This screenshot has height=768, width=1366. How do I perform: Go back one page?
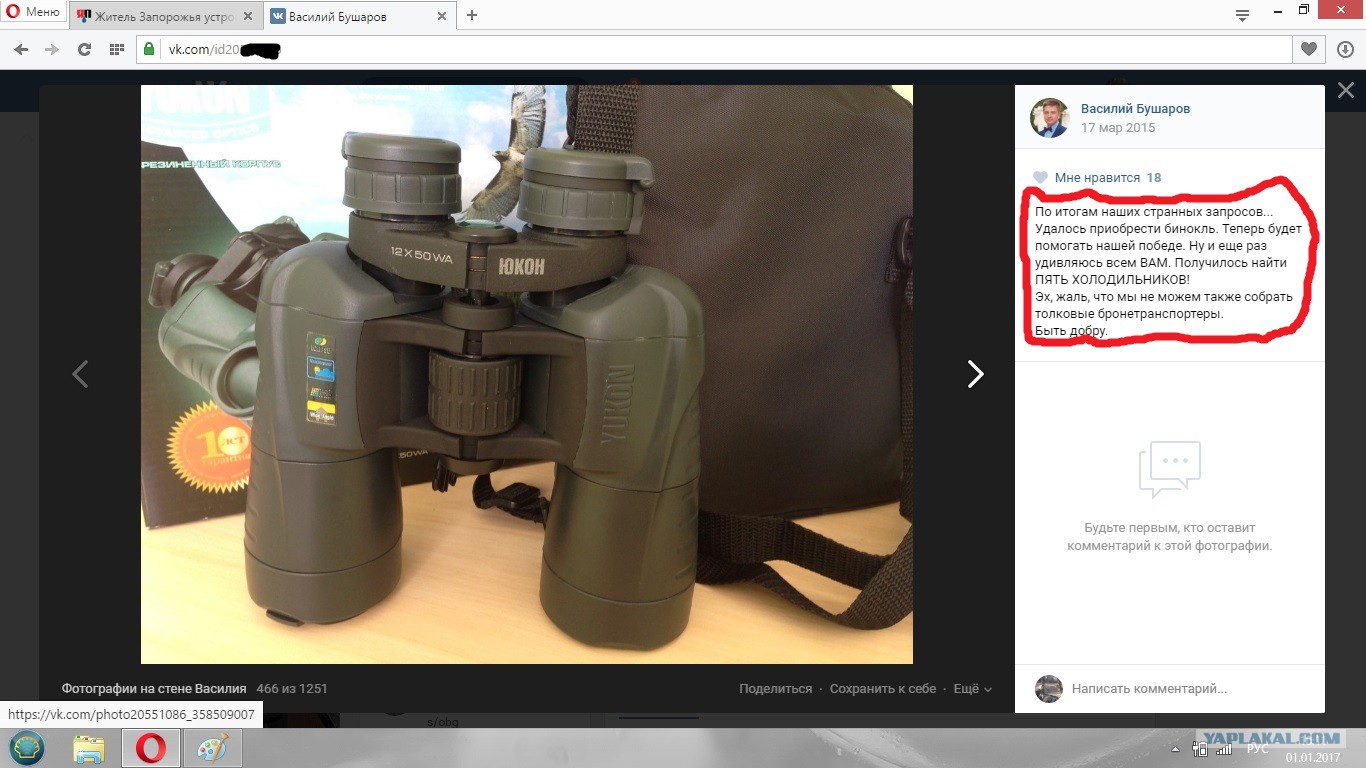click(21, 49)
